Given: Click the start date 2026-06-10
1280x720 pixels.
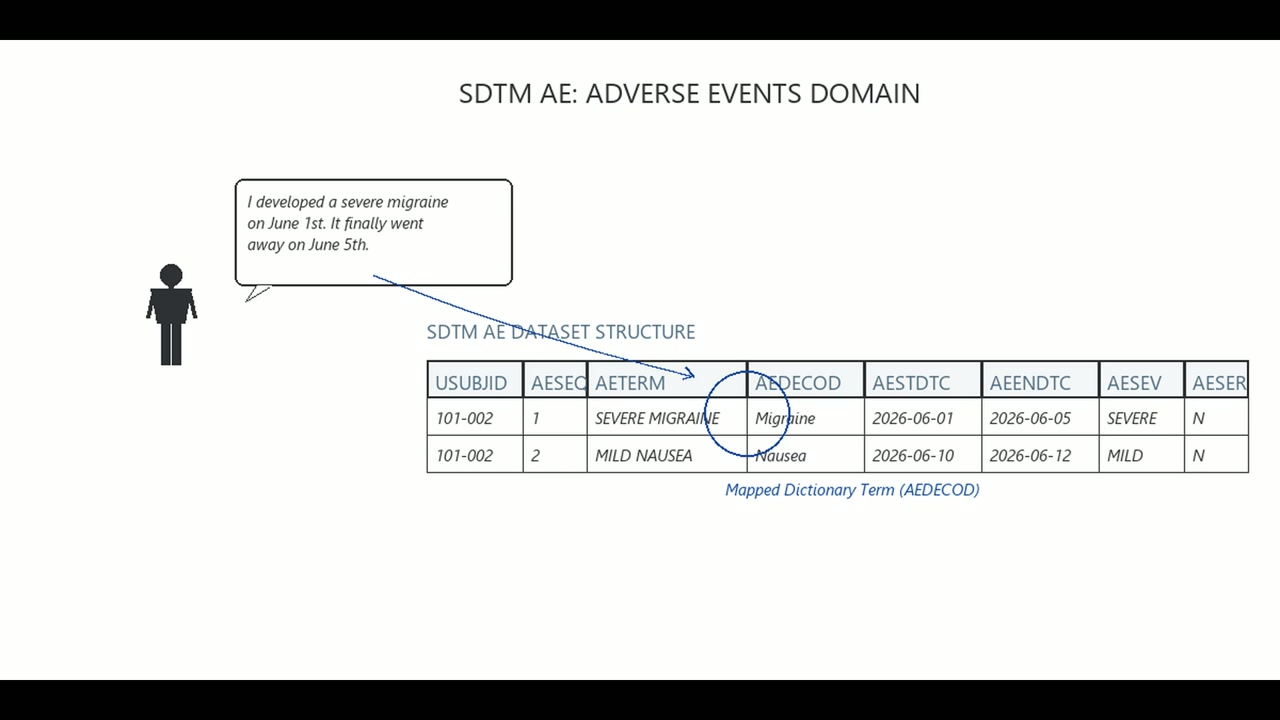Looking at the screenshot, I should (x=923, y=455).
